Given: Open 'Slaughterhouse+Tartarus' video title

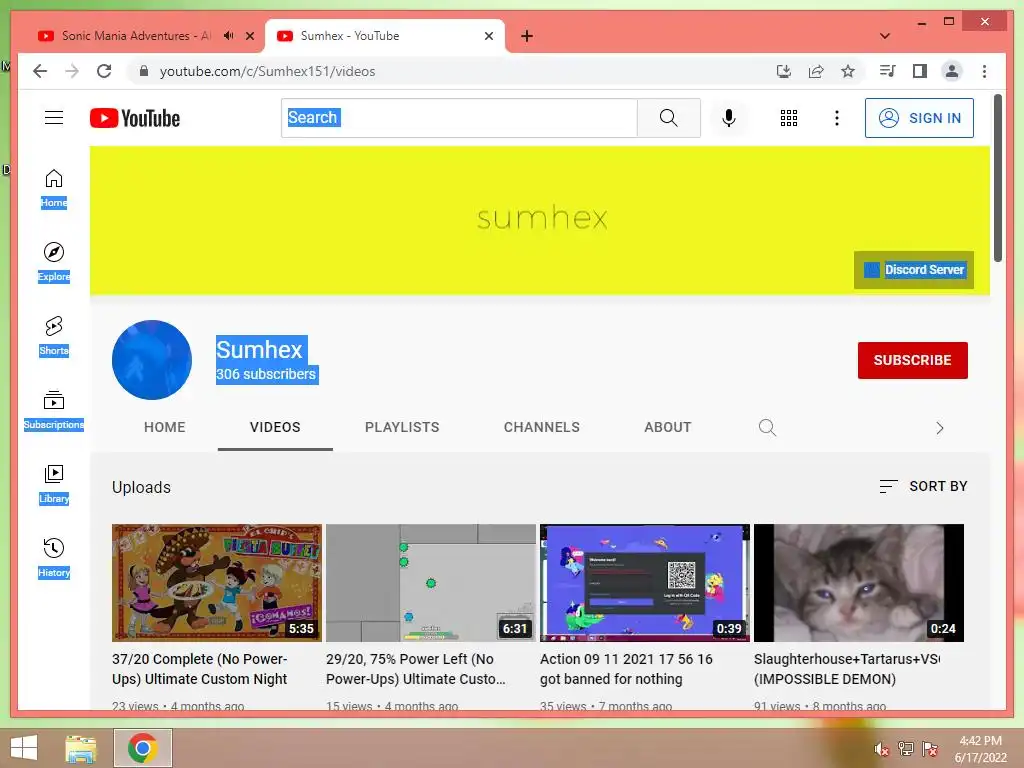Looking at the screenshot, I should pyautogui.click(x=847, y=669).
